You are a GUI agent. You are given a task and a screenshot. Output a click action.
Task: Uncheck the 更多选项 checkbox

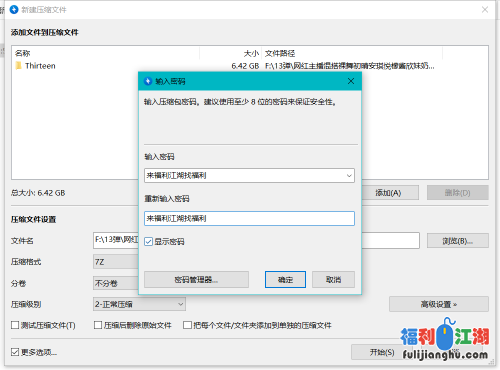pyautogui.click(x=15, y=352)
